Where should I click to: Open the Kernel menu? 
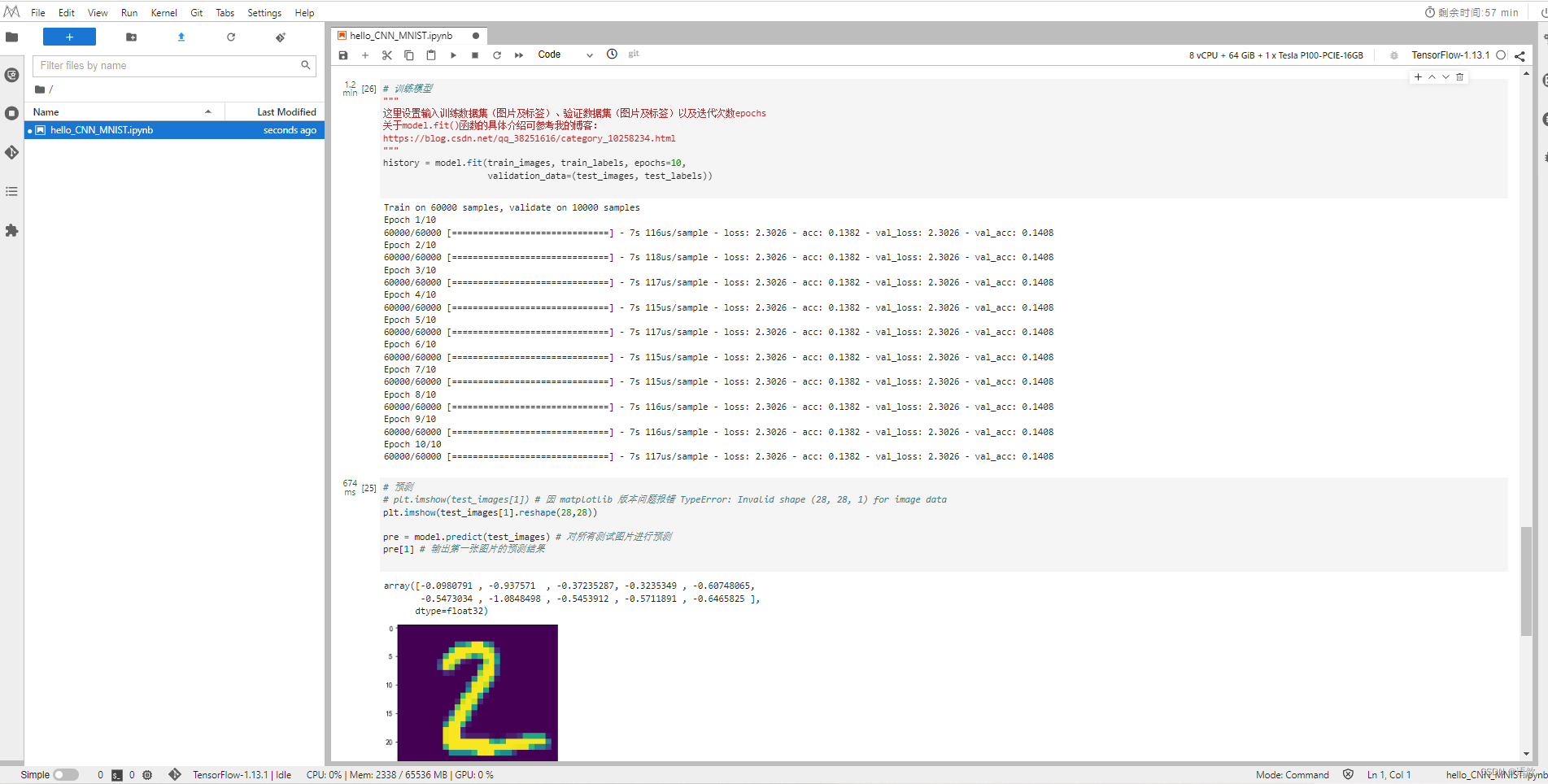(164, 13)
